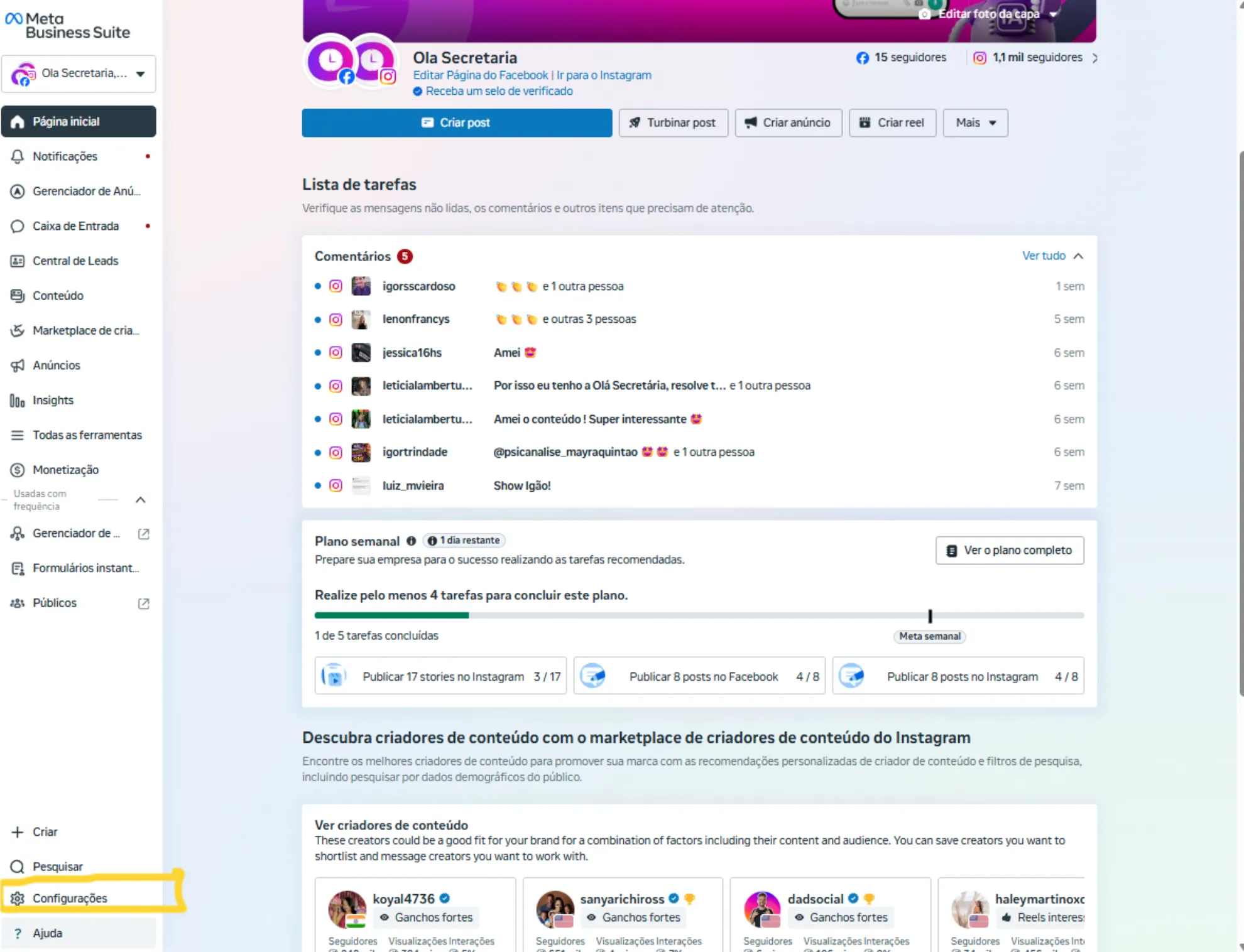Click the Configurações gear icon
The height and width of the screenshot is (952, 1244).
pos(18,899)
